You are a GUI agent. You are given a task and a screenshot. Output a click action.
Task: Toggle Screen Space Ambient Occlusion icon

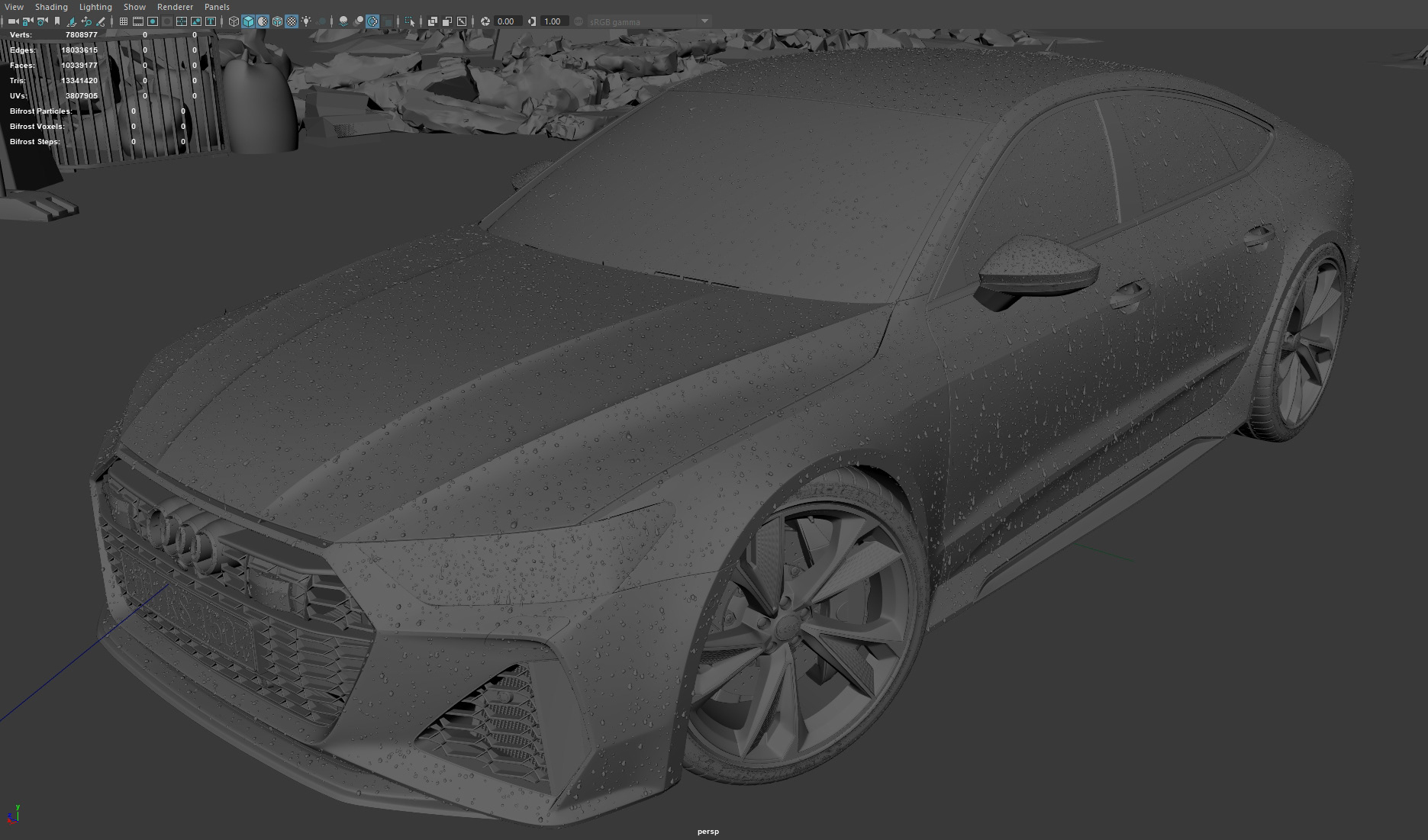click(343, 21)
